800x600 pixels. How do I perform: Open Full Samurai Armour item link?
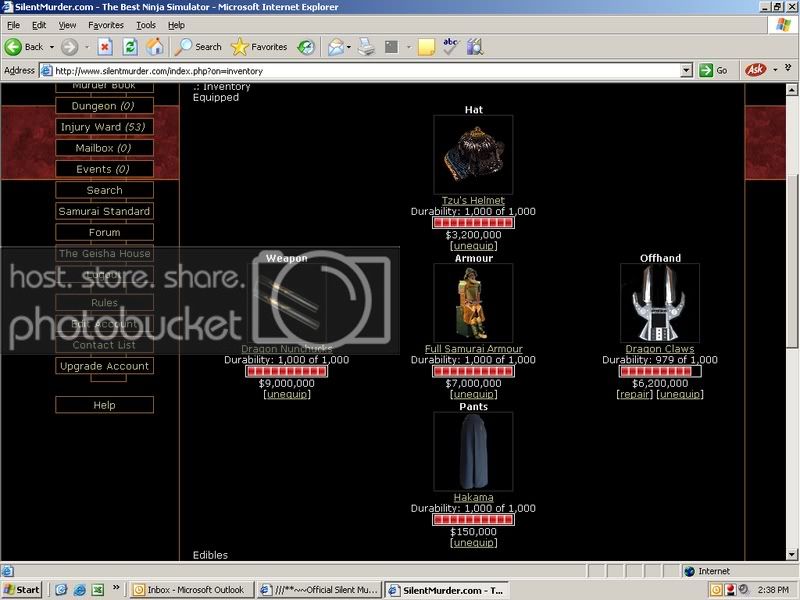[x=473, y=349]
